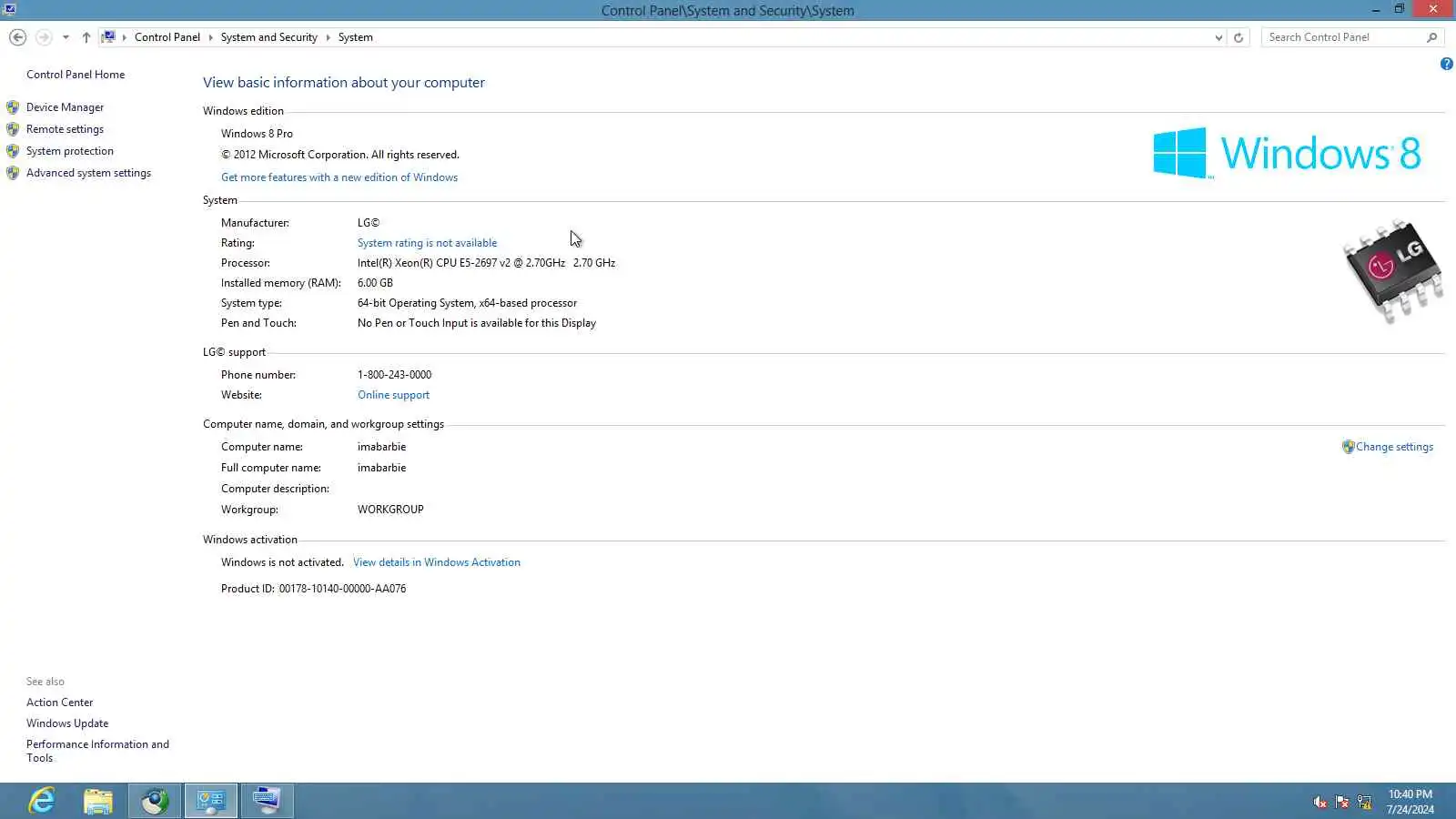The height and width of the screenshot is (819, 1456).
Task: Expand the chevron after Control Panel breadcrumb
Action: (210, 37)
